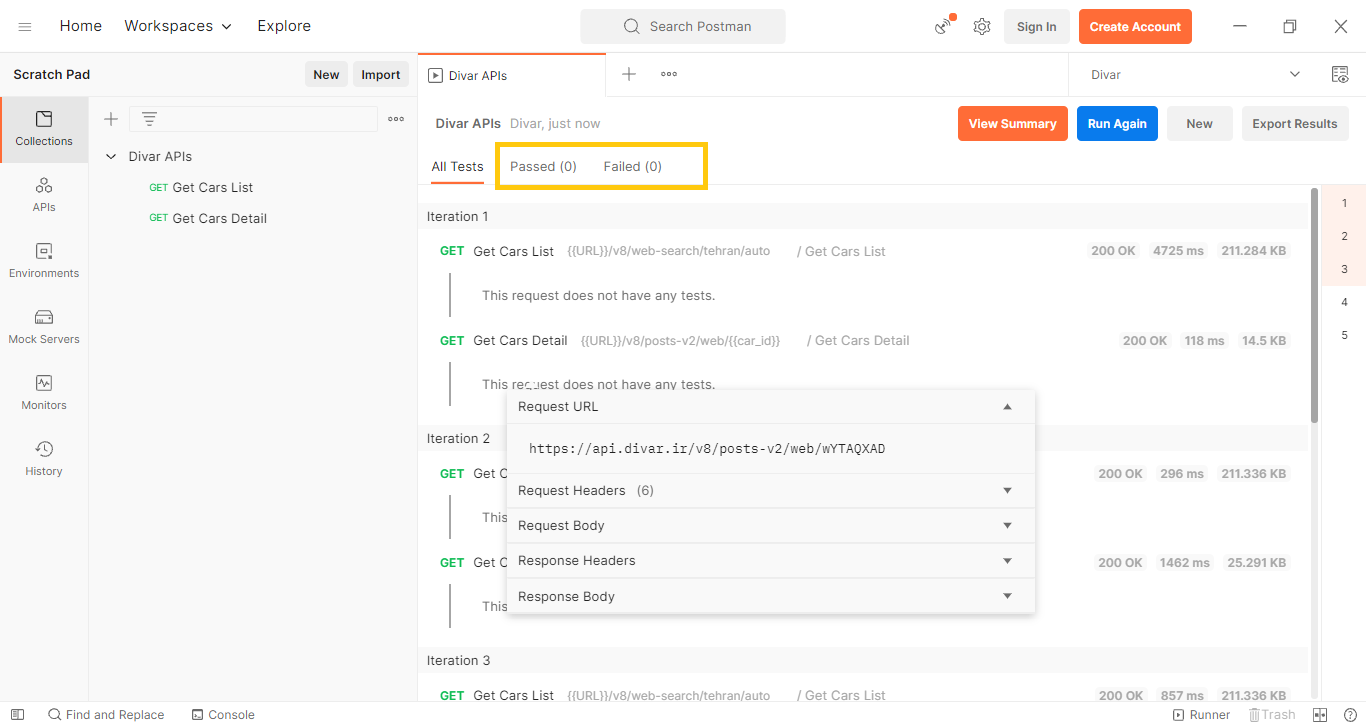Open the History sidebar panel
This screenshot has height=727, width=1366.
point(44,459)
